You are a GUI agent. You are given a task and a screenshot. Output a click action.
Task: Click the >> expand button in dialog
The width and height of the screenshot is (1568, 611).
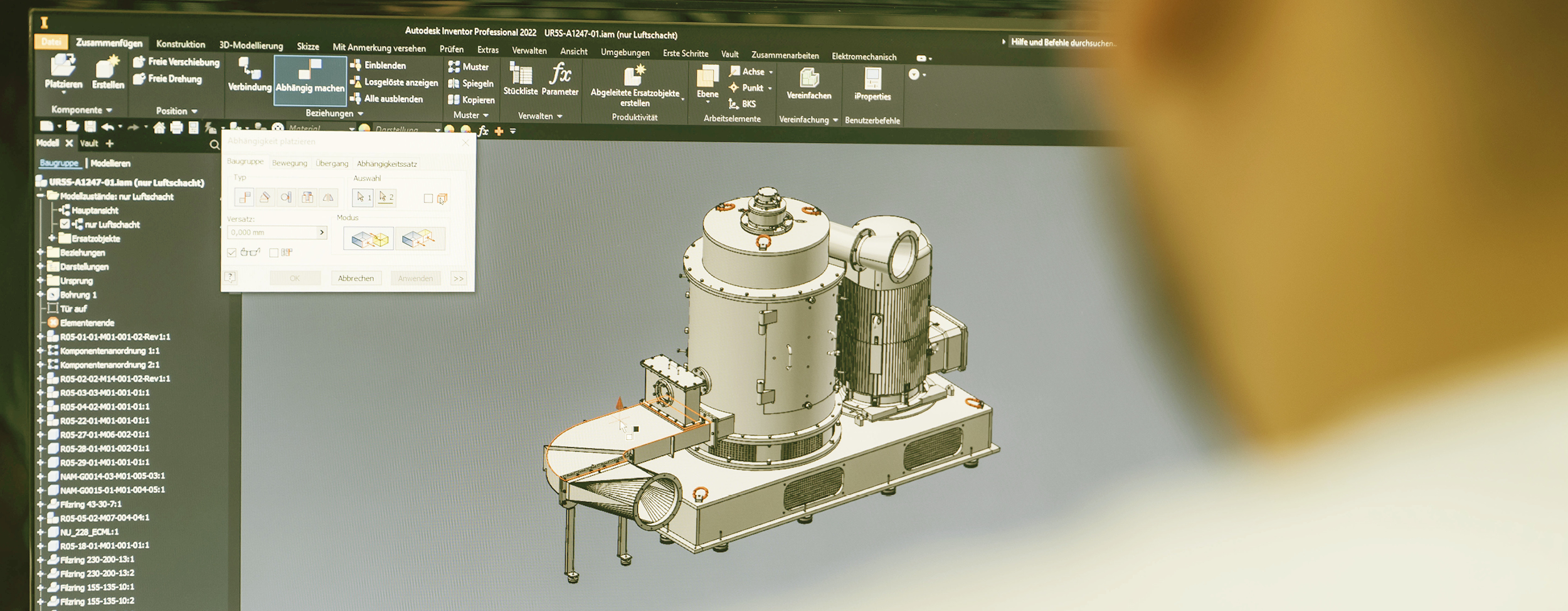tap(458, 279)
